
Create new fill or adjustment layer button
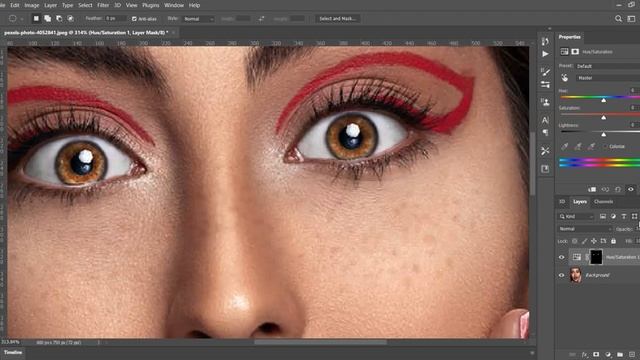[x=608, y=355]
